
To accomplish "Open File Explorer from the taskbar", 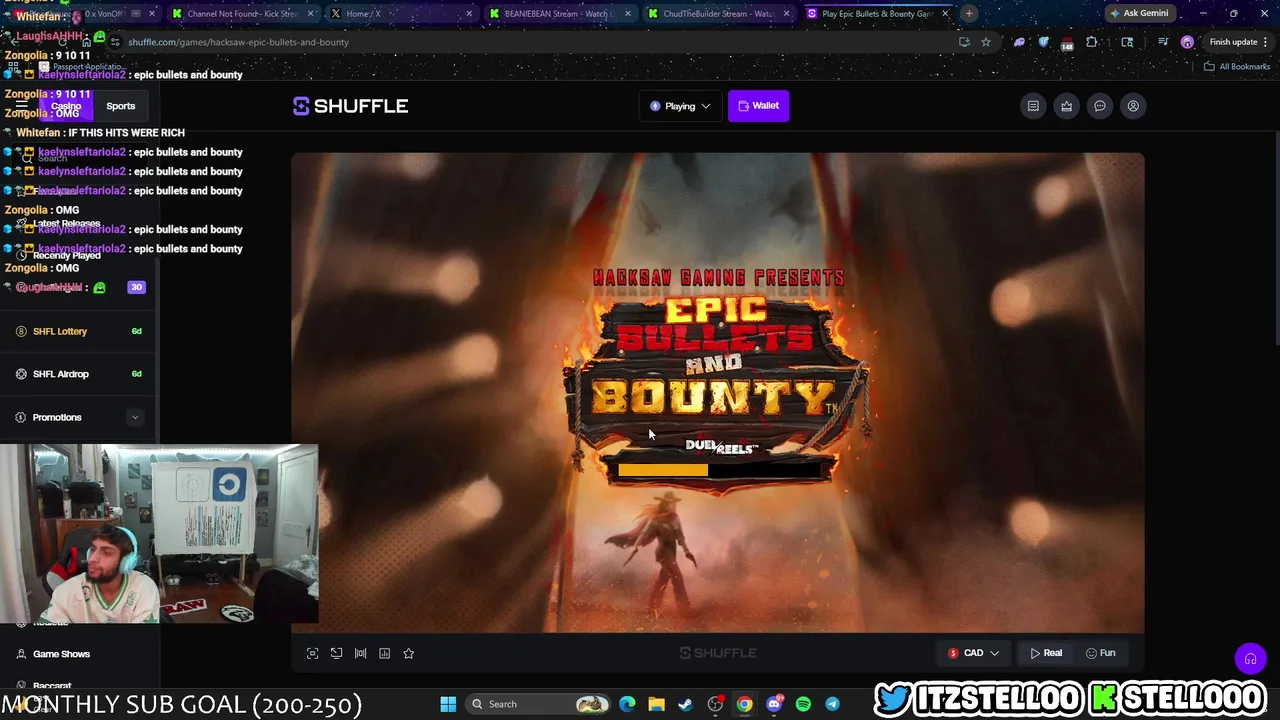I will point(656,704).
